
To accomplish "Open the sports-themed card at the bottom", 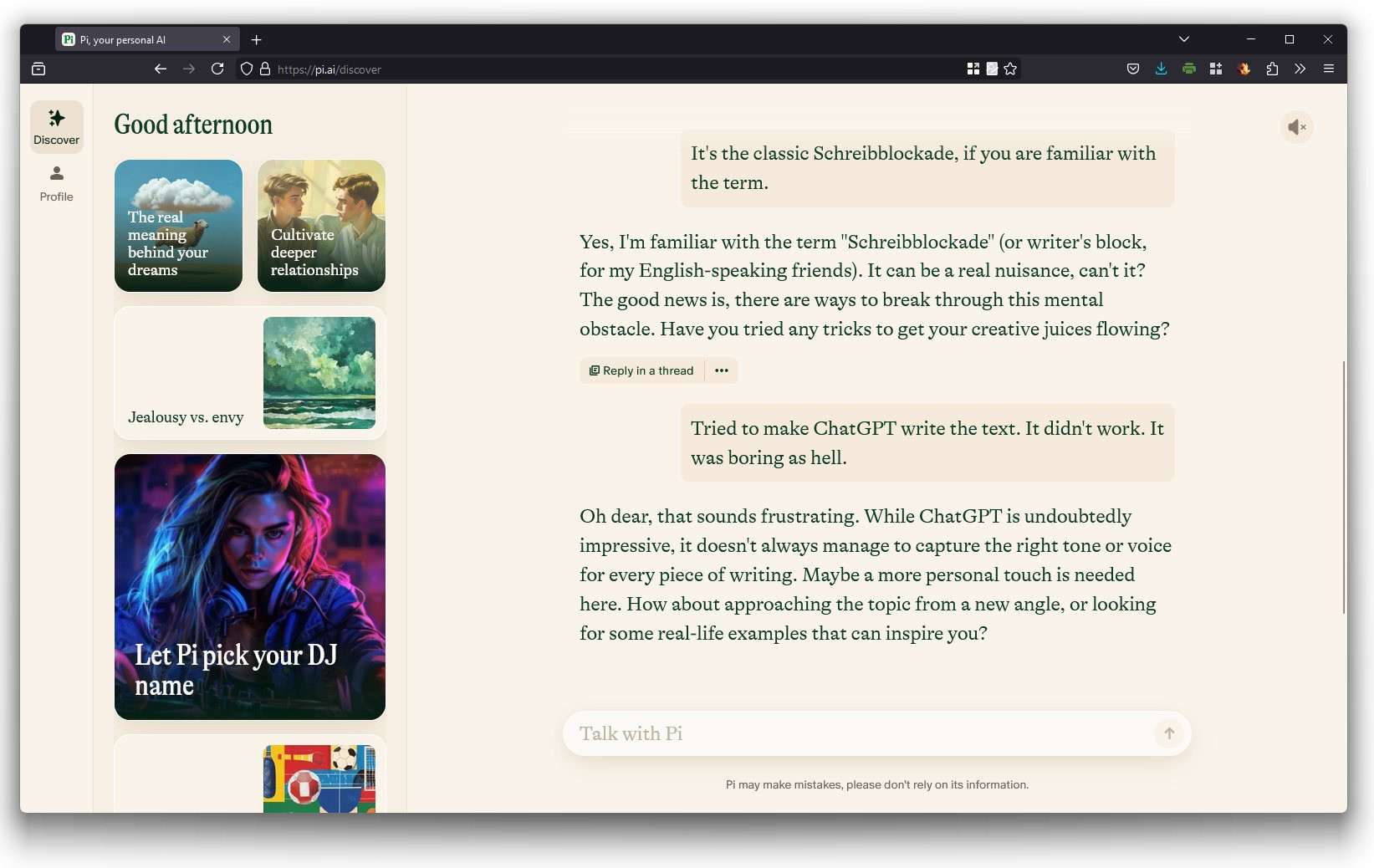I will [x=250, y=774].
